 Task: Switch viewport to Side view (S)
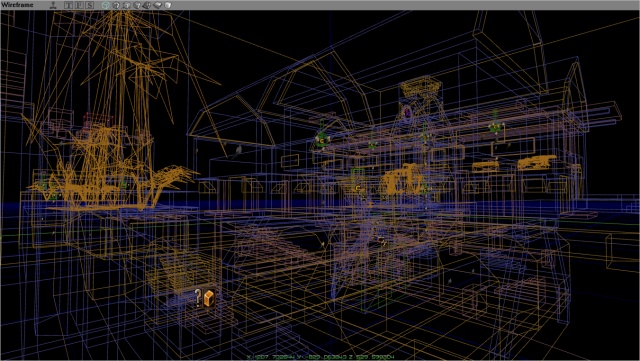[90, 5]
